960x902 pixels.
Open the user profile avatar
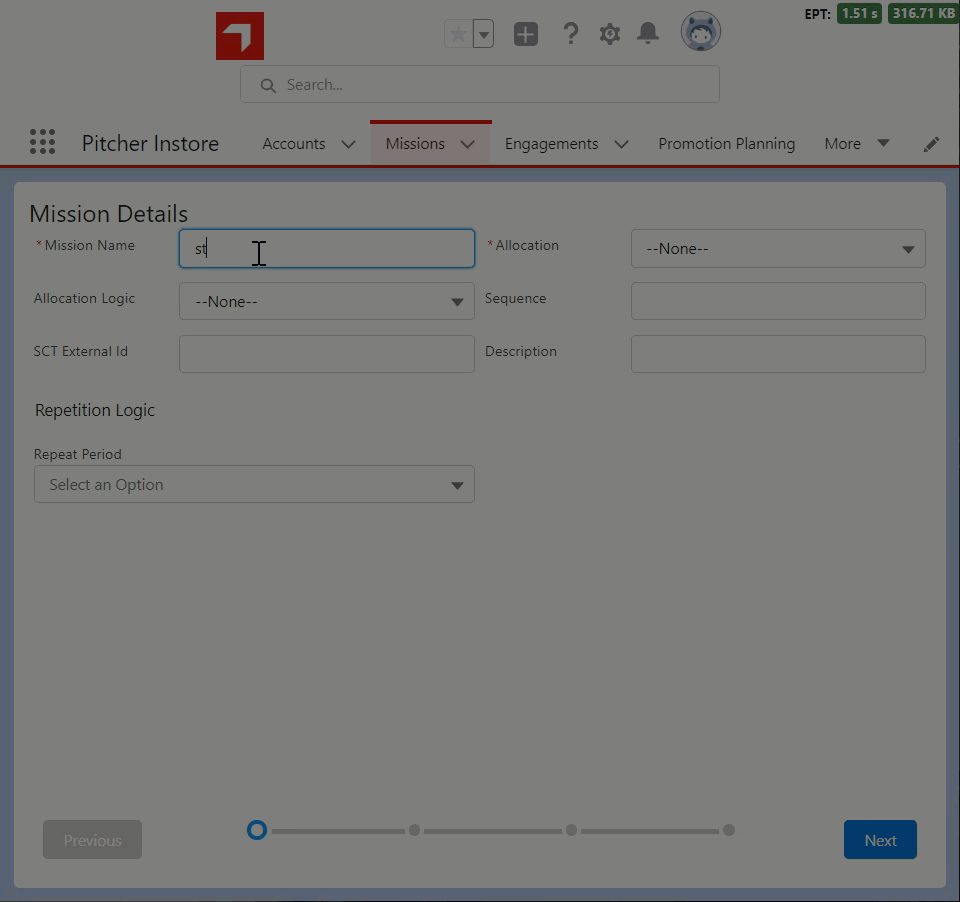(x=700, y=32)
